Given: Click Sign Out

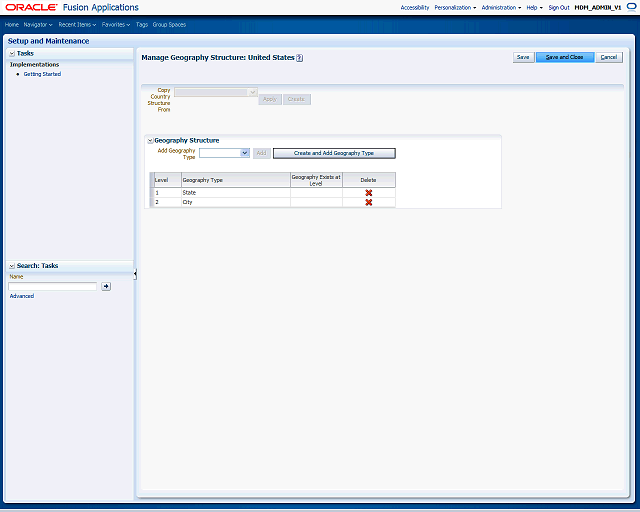Looking at the screenshot, I should tap(559, 7).
